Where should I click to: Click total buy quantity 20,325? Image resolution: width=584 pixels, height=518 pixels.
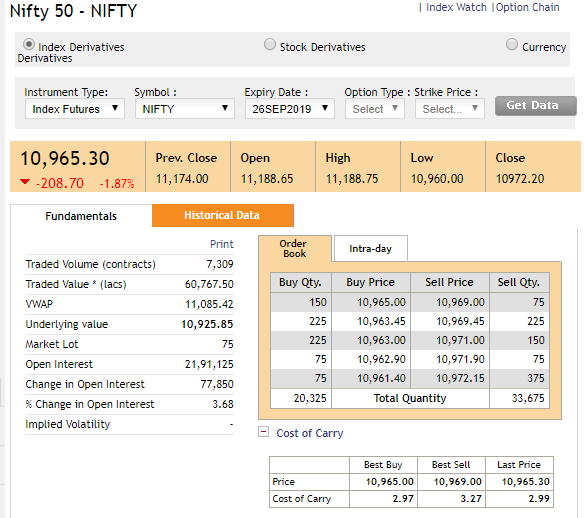pyautogui.click(x=310, y=398)
